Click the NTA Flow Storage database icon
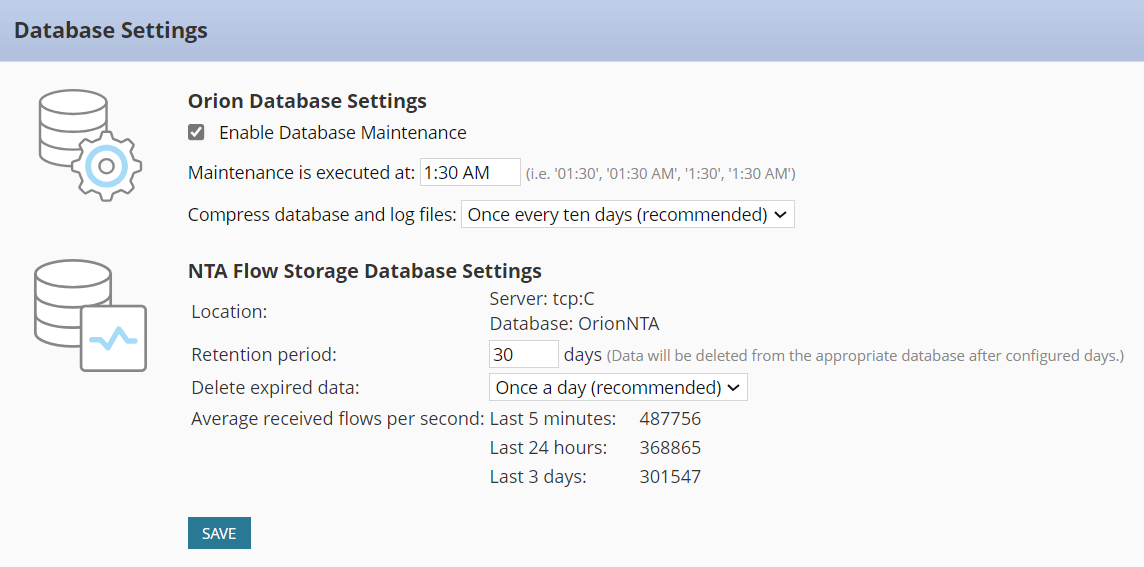 pyautogui.click(x=90, y=316)
